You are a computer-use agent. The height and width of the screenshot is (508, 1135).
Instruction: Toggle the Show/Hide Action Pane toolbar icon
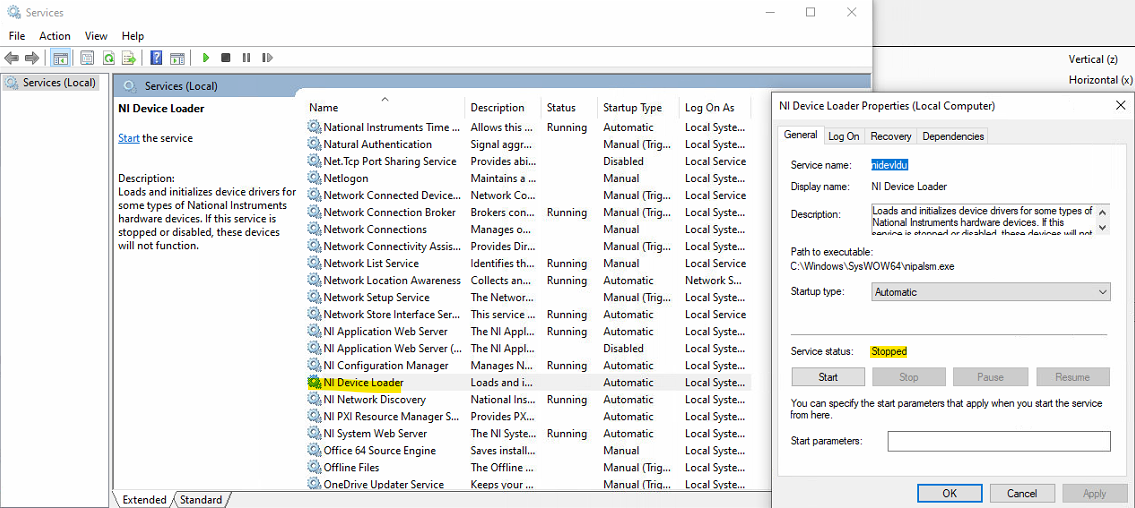pos(177,58)
